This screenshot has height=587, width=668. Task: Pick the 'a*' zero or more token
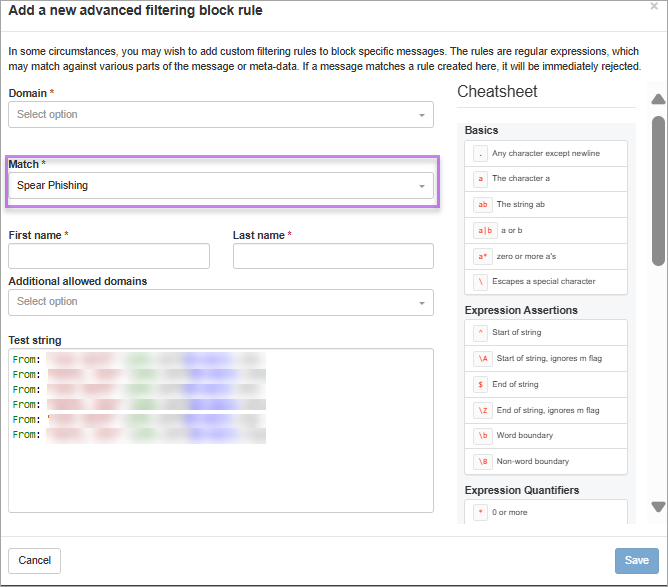click(x=483, y=256)
